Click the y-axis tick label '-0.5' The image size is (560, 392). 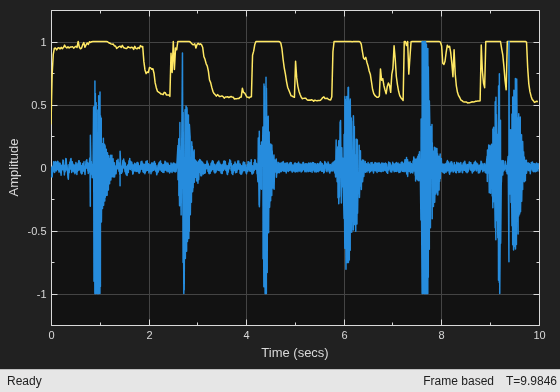pos(37,231)
